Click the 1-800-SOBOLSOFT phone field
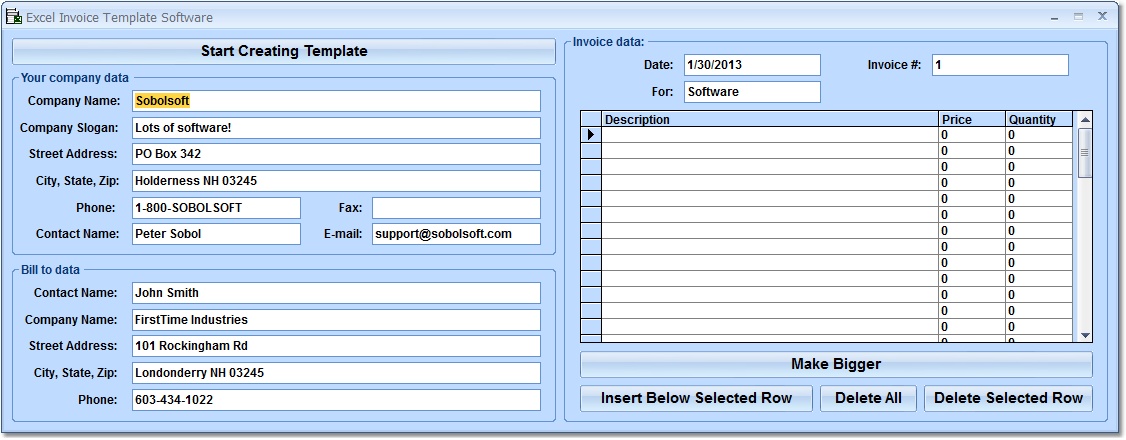The width and height of the screenshot is (1126, 440). coord(216,208)
